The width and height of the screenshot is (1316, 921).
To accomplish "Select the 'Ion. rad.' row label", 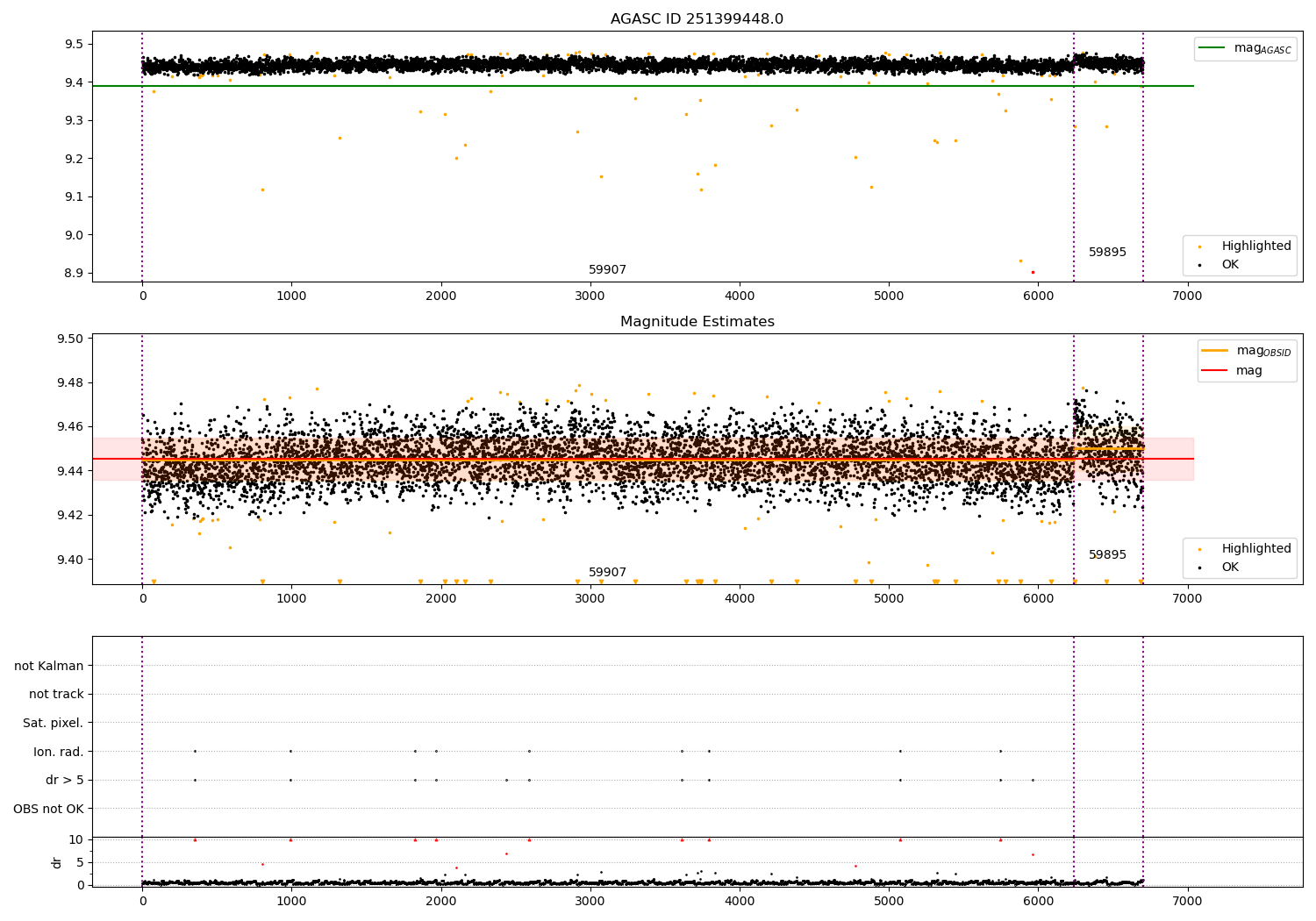I will pyautogui.click(x=59, y=752).
